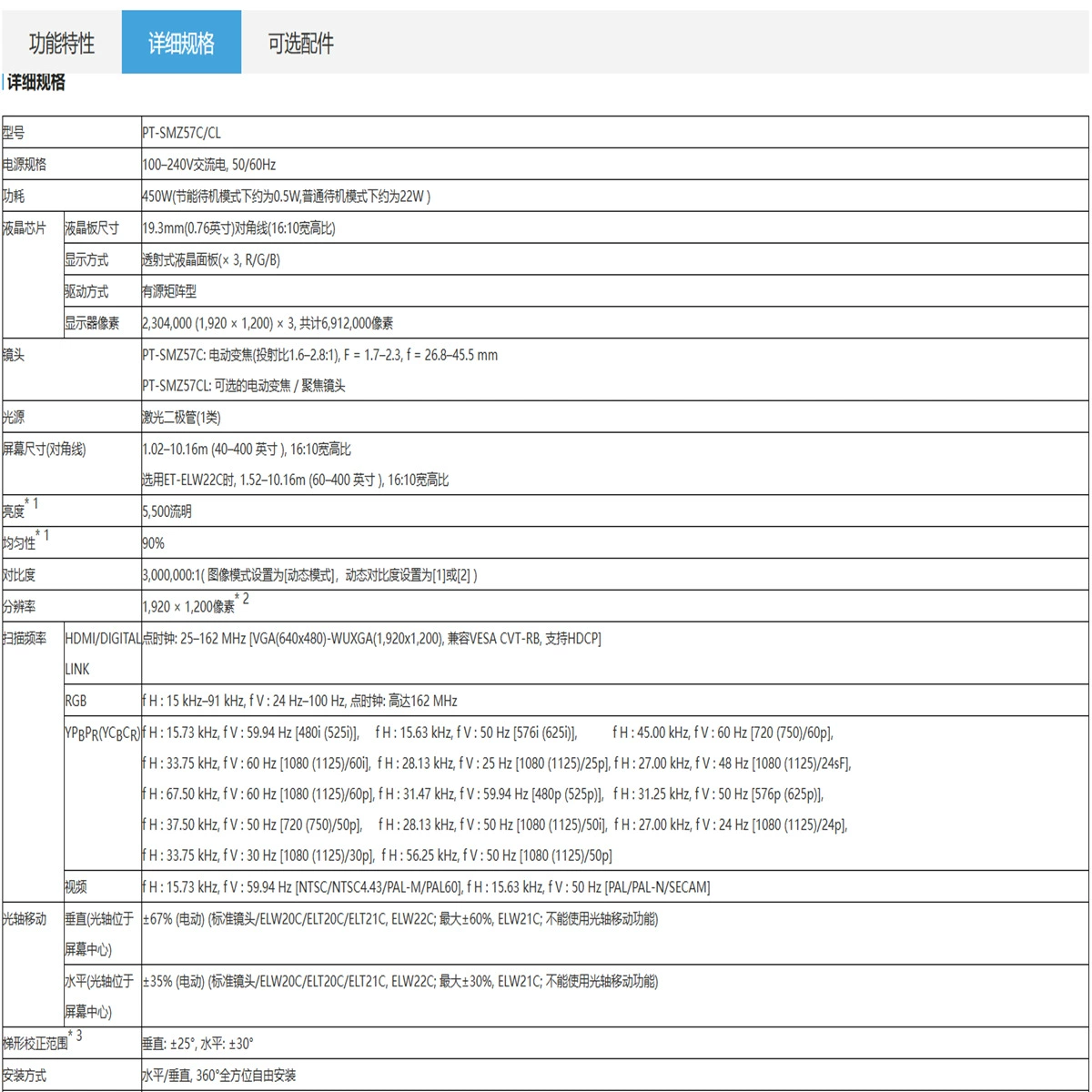Image resolution: width=1092 pixels, height=1092 pixels.
Task: Select 100–240V交流电, 50/60Hz value
Action: point(208,165)
